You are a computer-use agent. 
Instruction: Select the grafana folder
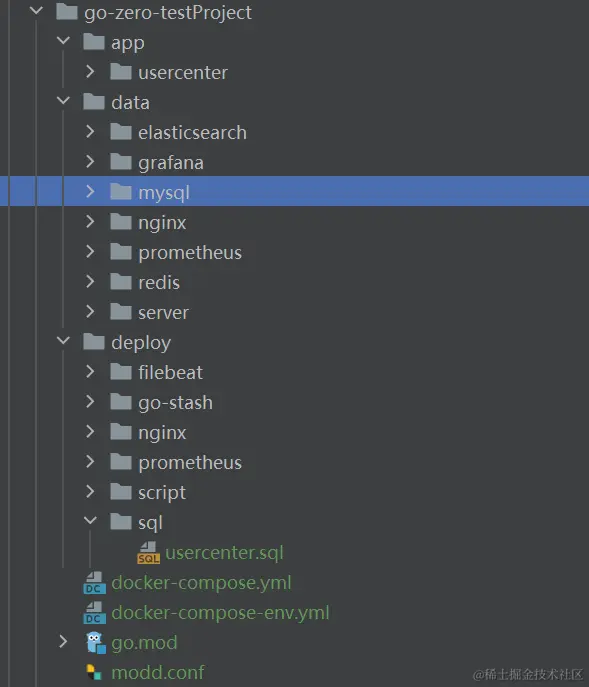[171, 163]
